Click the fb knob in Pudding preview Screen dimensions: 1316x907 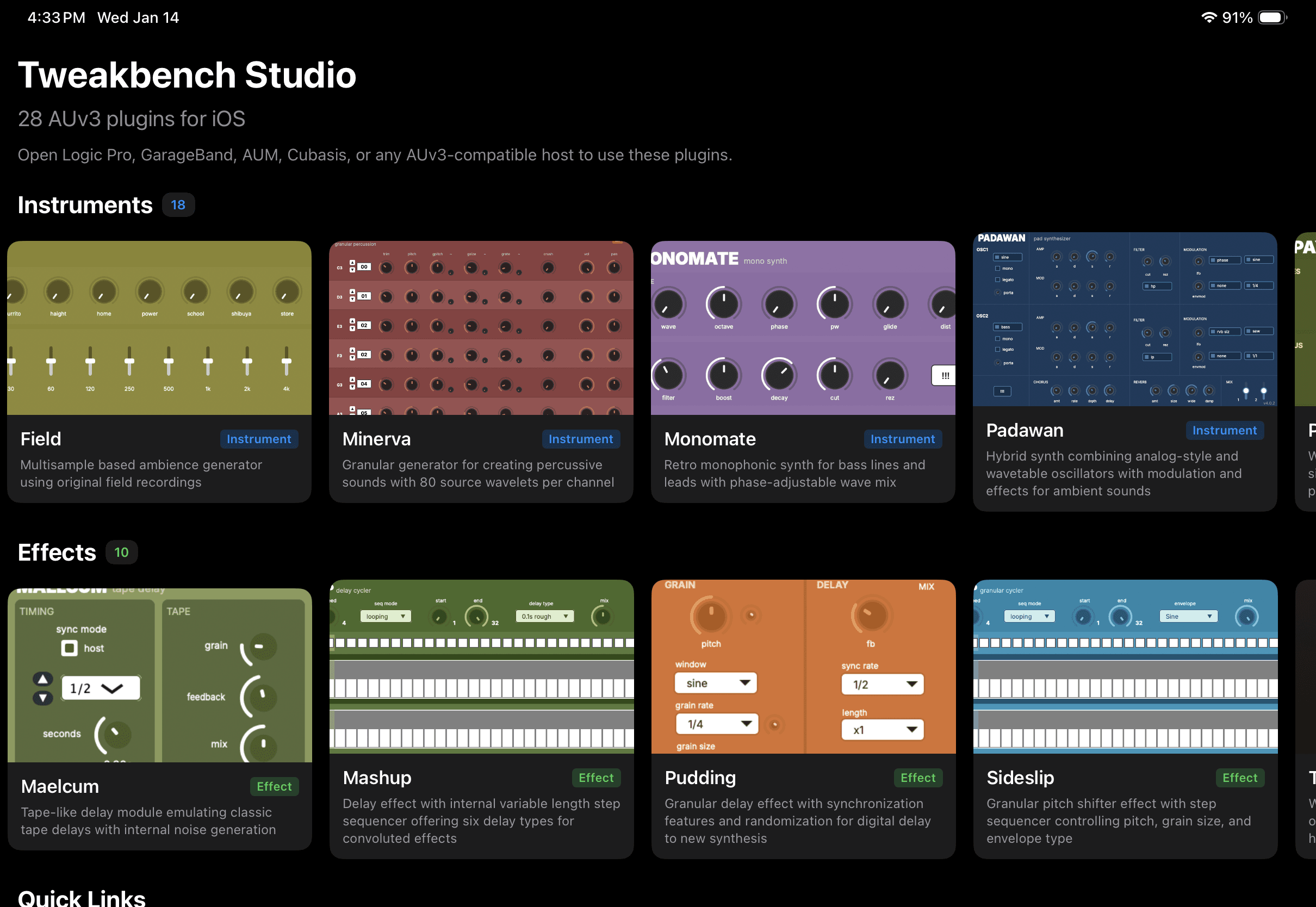pos(871,616)
